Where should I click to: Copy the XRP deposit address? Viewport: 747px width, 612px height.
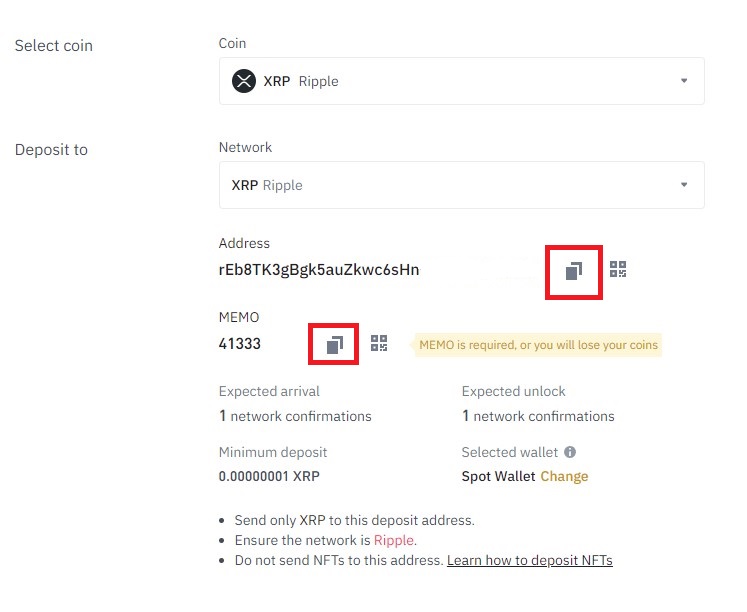coord(574,271)
